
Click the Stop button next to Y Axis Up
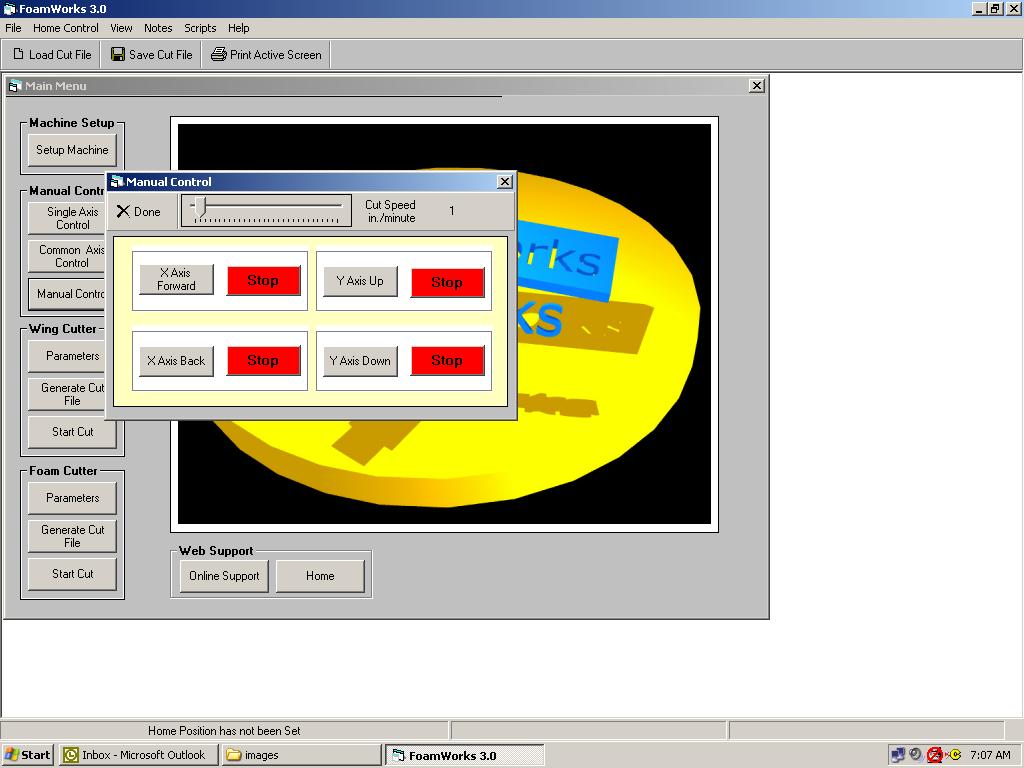pyautogui.click(x=447, y=282)
